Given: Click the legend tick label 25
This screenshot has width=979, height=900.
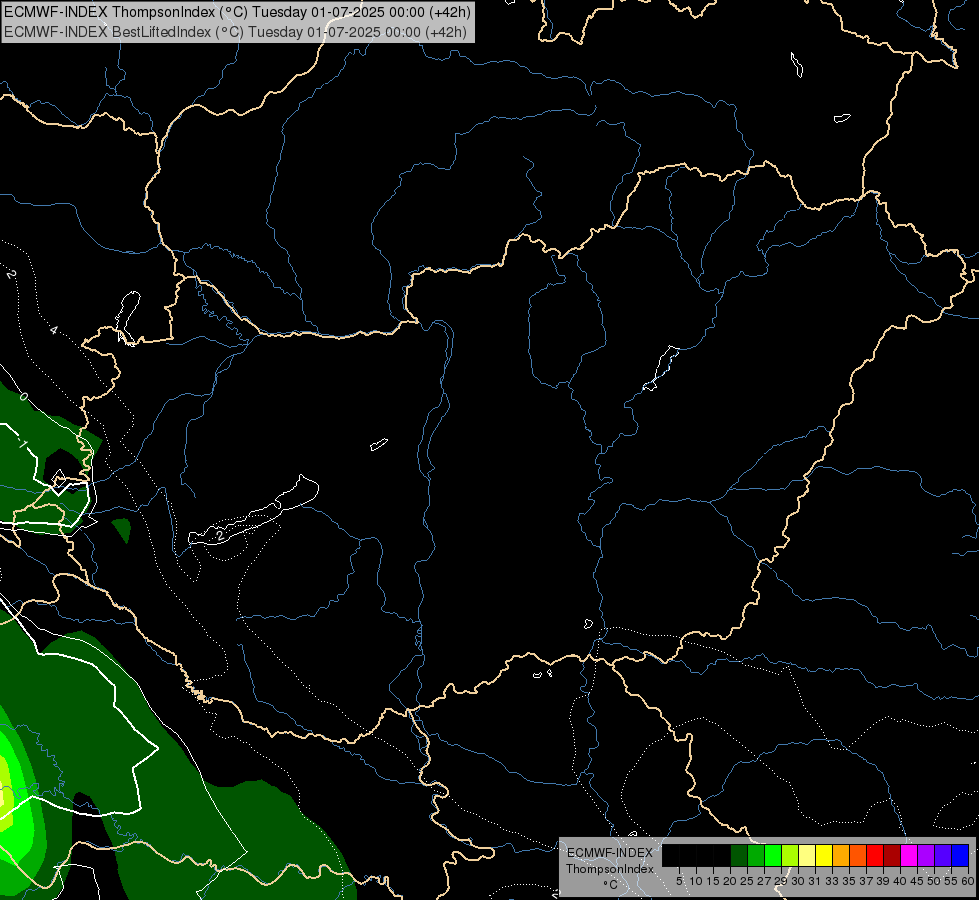Looking at the screenshot, I should (x=747, y=881).
